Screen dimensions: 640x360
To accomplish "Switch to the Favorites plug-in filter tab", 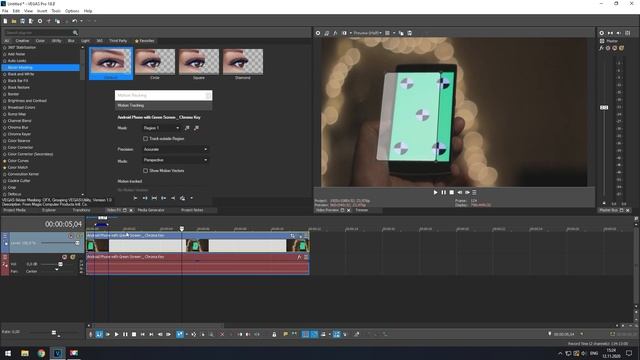I will click(145, 41).
